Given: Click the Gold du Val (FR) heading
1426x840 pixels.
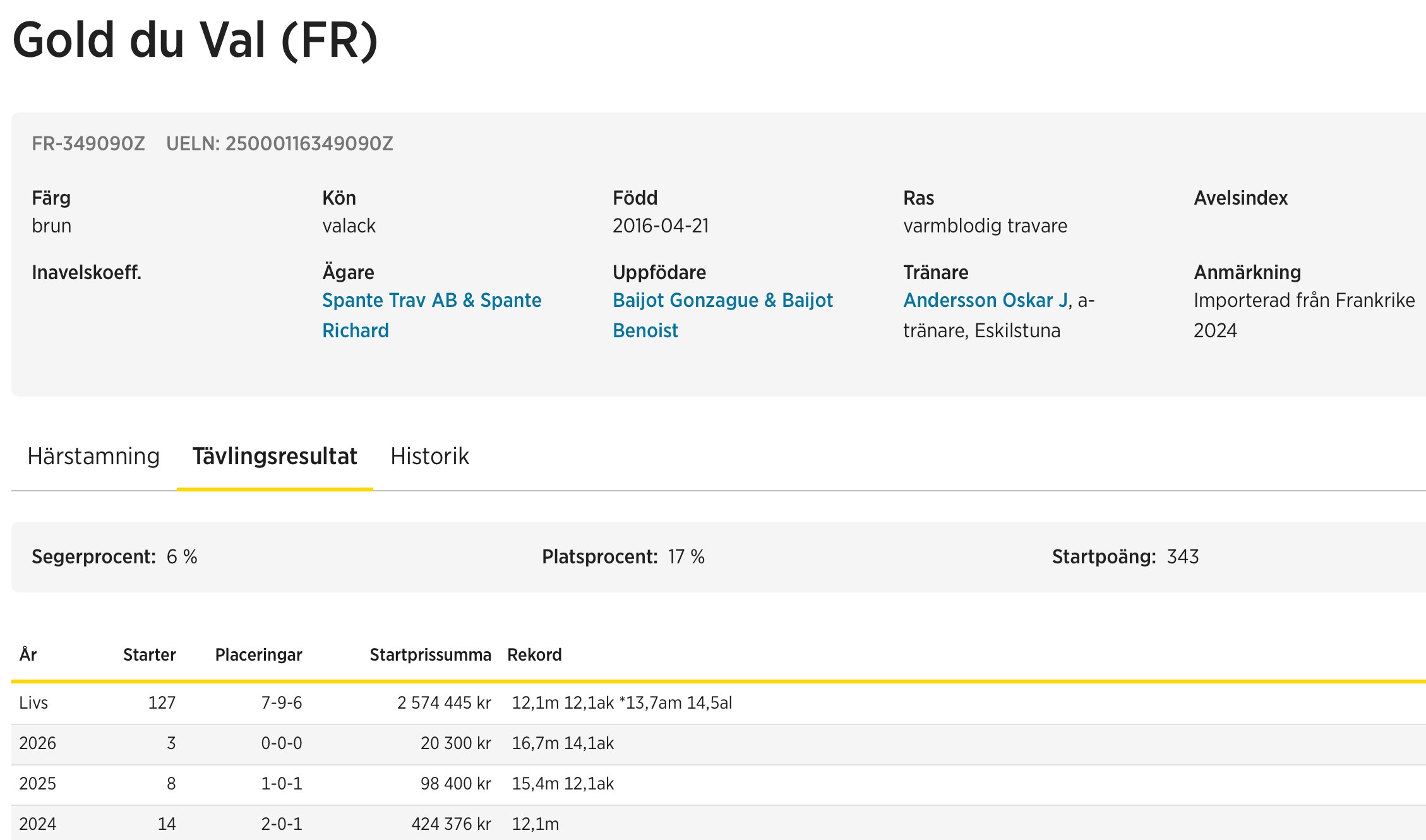Looking at the screenshot, I should pyautogui.click(x=195, y=40).
